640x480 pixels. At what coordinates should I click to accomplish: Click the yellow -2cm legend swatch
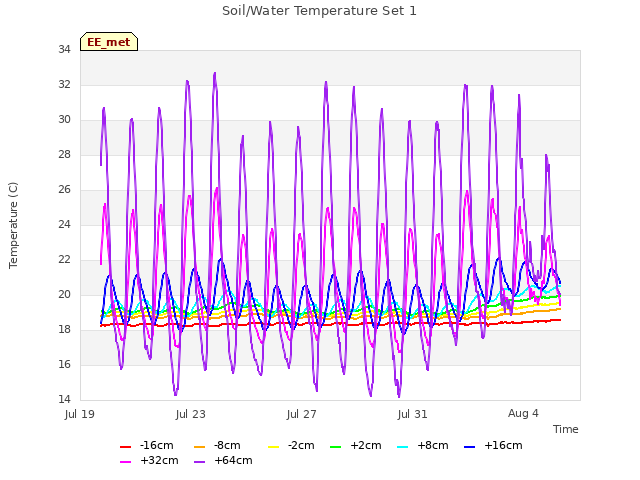click(x=273, y=447)
